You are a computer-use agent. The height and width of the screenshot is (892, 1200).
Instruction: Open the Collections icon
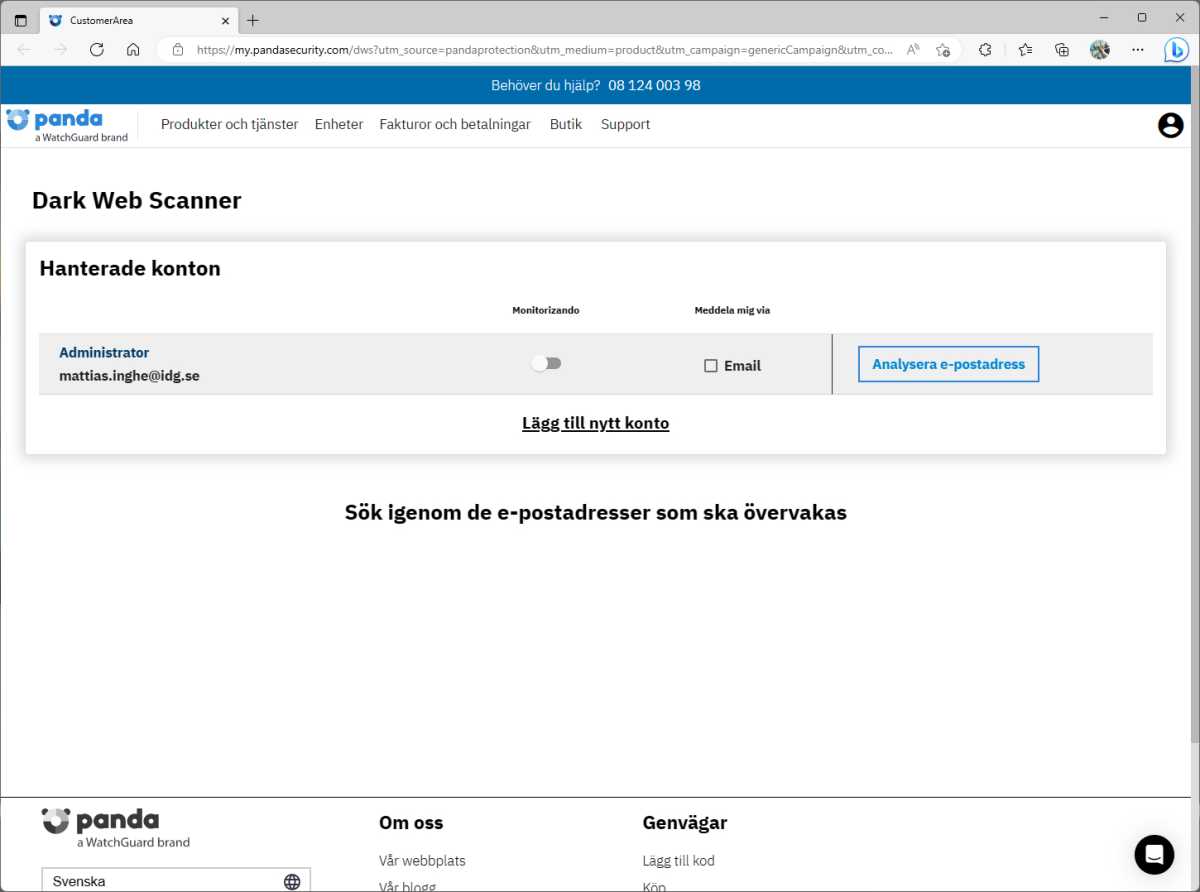tap(1062, 49)
